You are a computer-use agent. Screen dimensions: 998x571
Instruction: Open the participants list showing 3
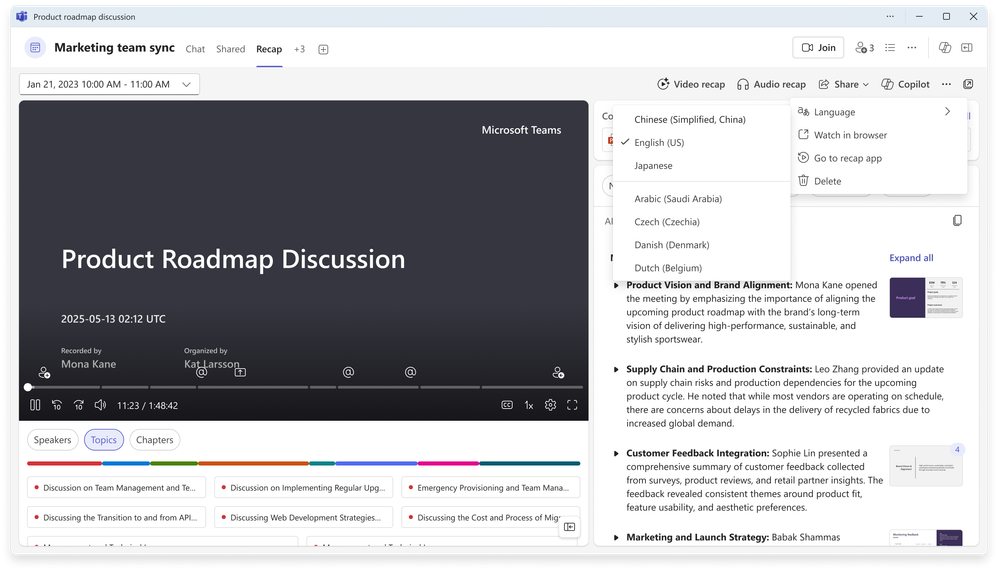tap(864, 48)
